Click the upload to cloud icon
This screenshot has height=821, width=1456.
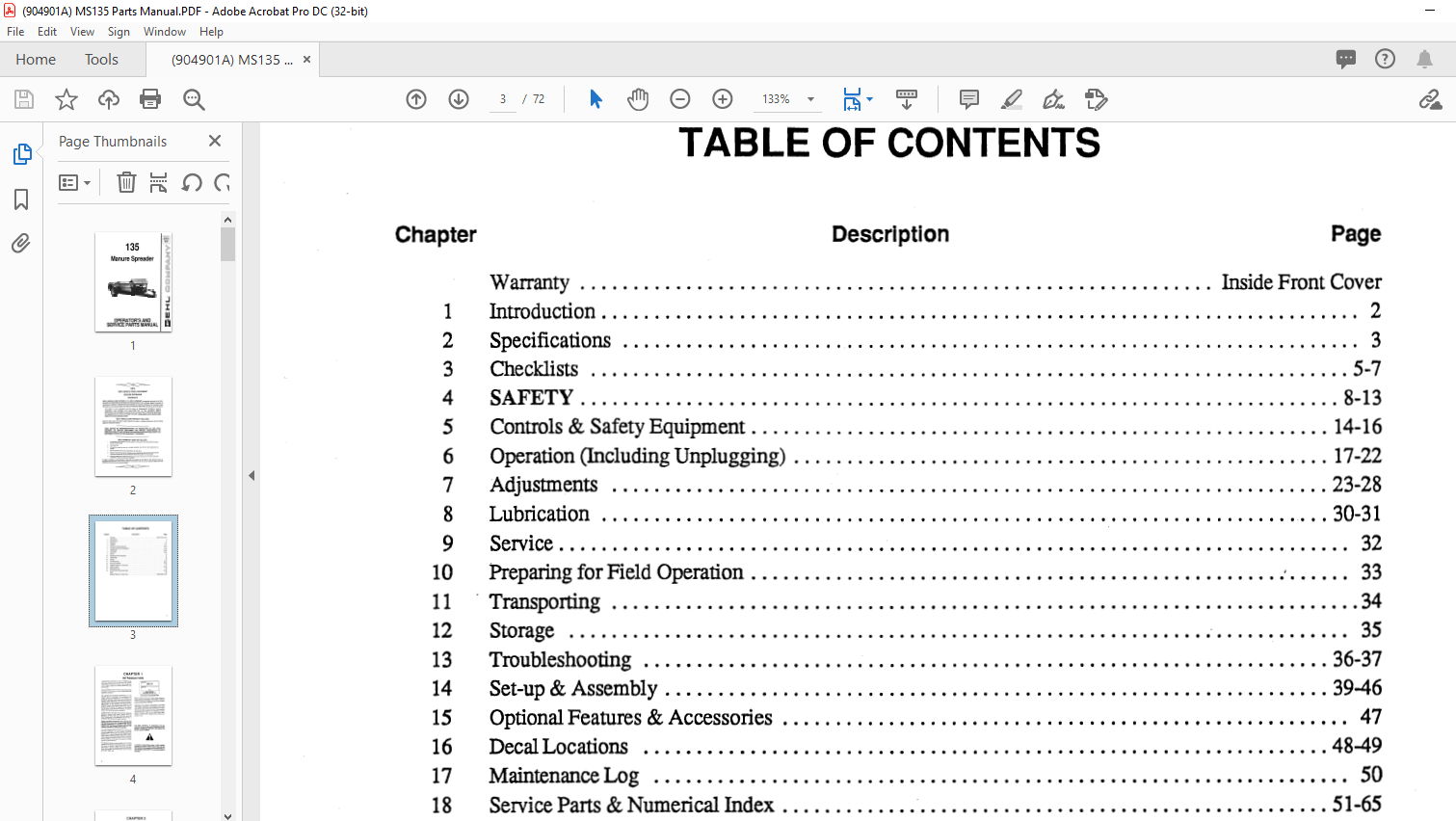(109, 99)
